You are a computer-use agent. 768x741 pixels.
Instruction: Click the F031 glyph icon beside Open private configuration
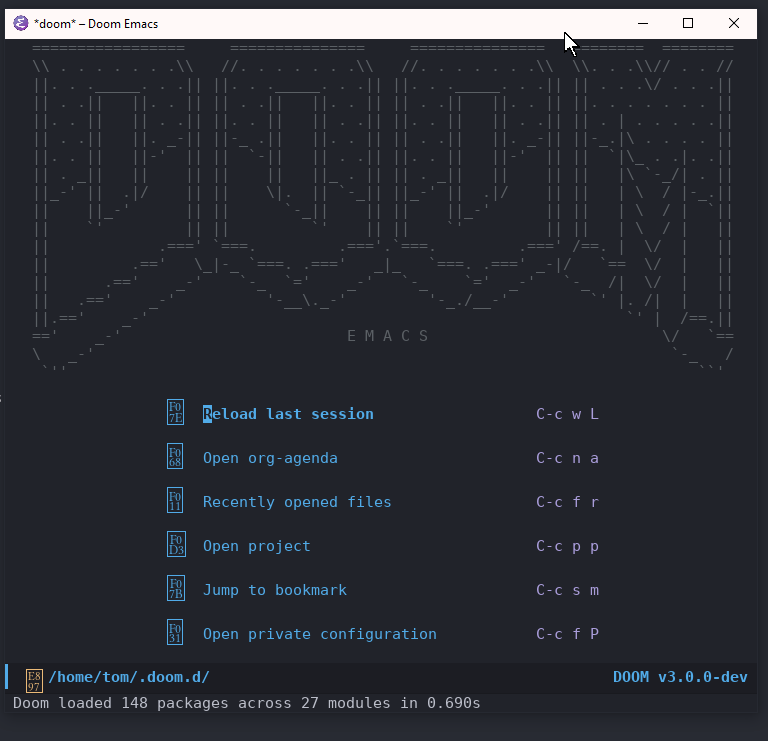click(175, 633)
